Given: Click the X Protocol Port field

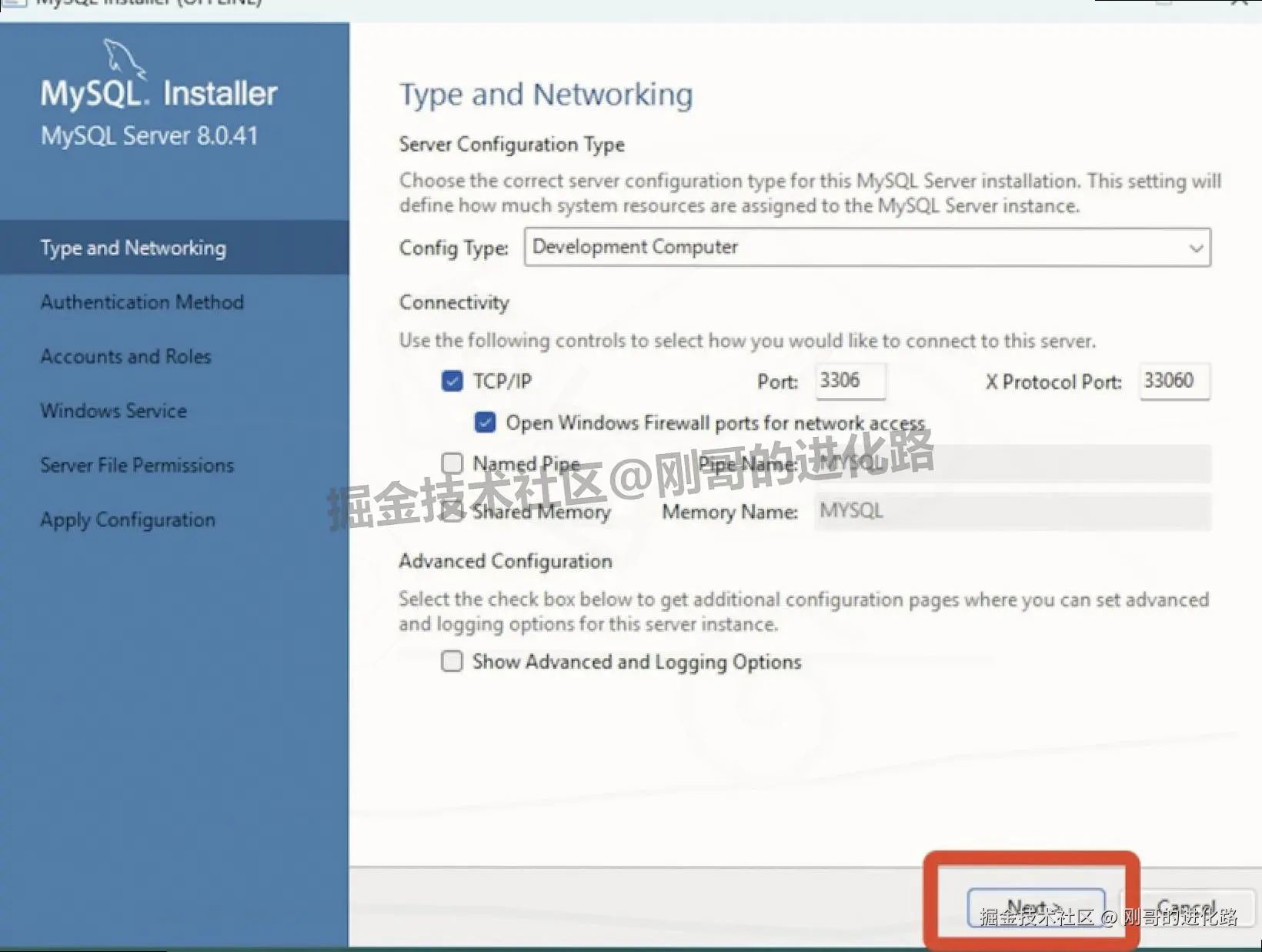Looking at the screenshot, I should tap(1174, 380).
